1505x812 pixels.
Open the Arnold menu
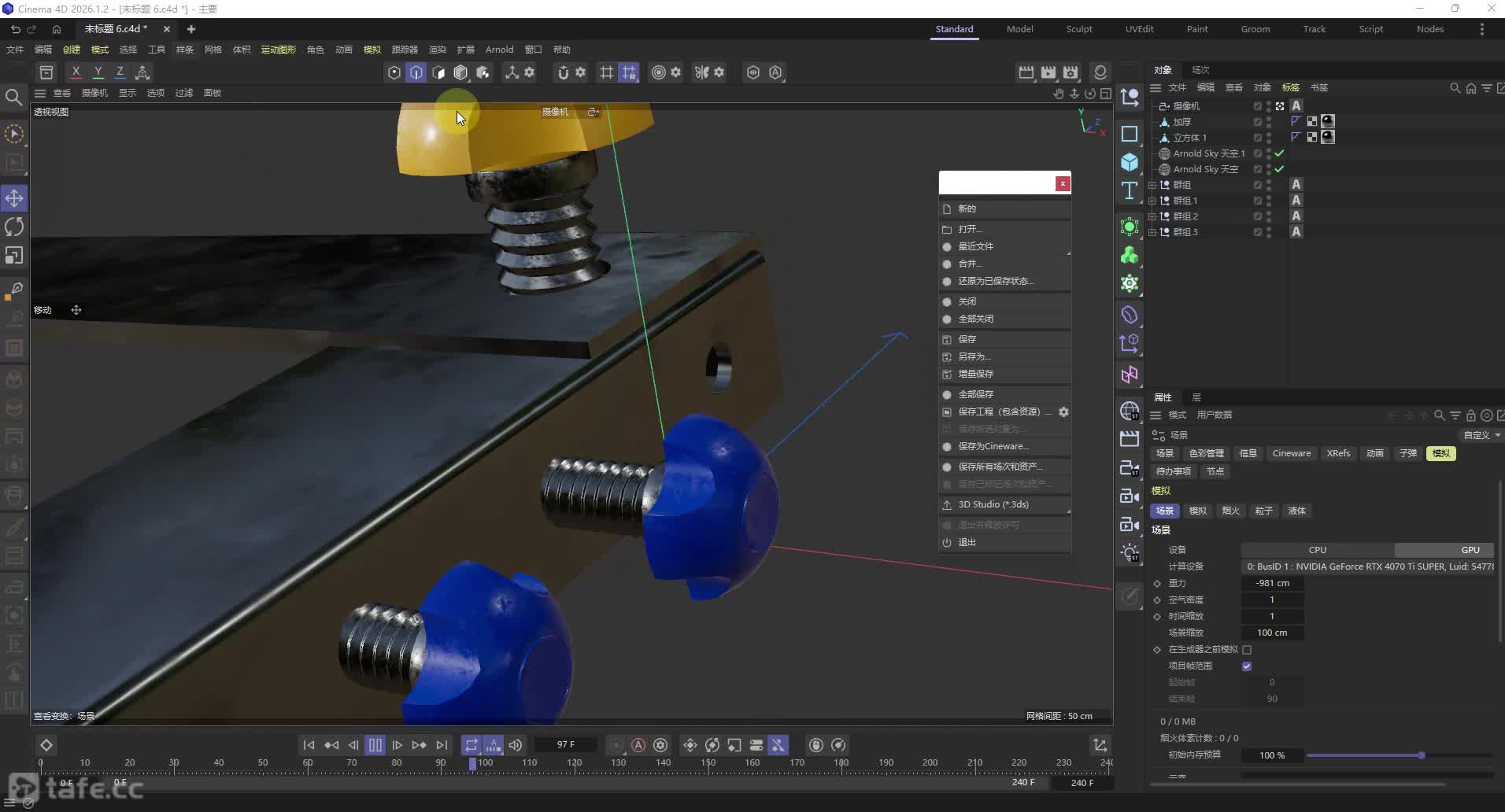click(499, 50)
